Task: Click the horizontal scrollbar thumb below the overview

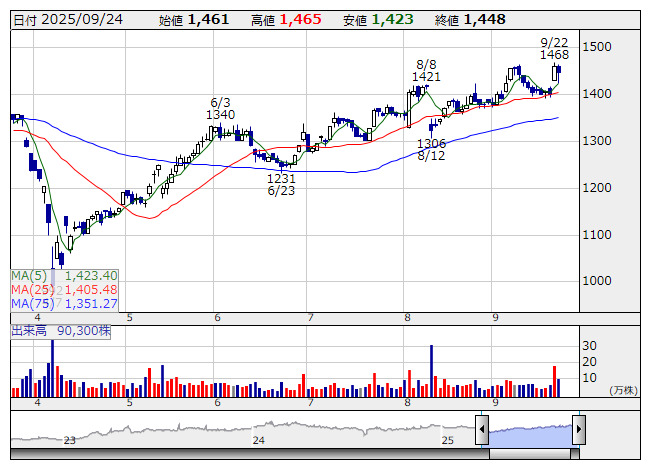Action: pos(530,453)
